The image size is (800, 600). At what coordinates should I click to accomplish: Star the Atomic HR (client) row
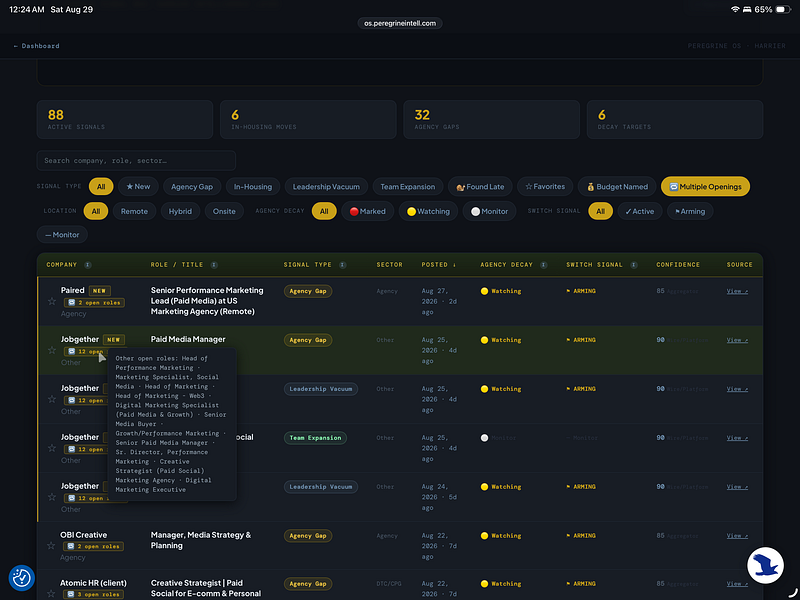tap(51, 594)
